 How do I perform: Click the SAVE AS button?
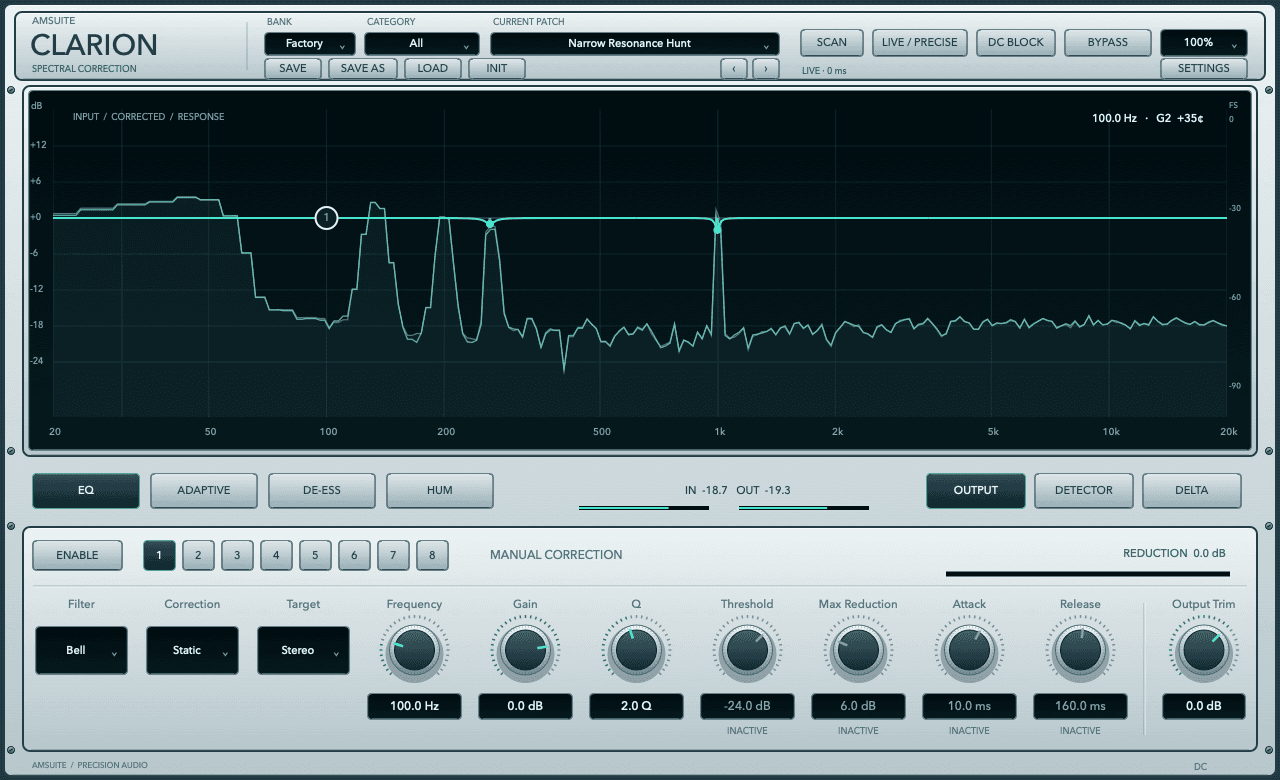[x=363, y=69]
